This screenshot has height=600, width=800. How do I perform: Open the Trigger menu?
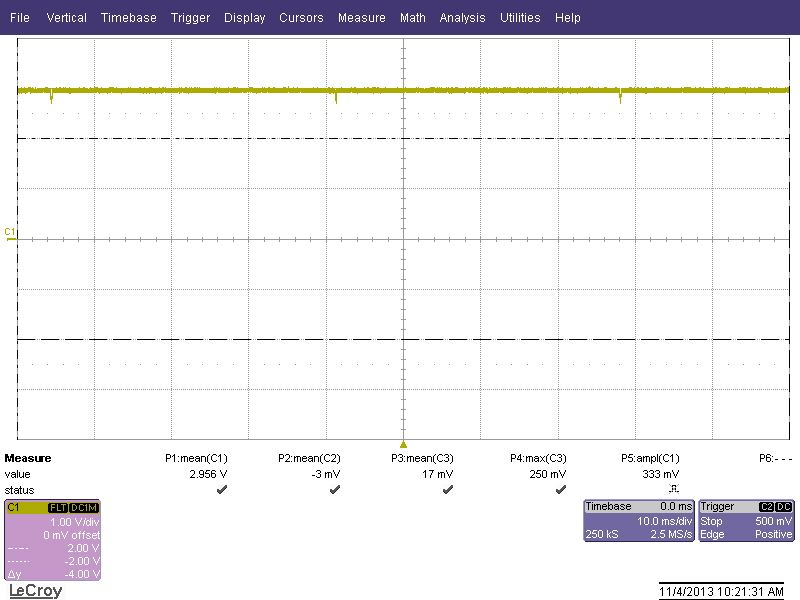coord(190,17)
